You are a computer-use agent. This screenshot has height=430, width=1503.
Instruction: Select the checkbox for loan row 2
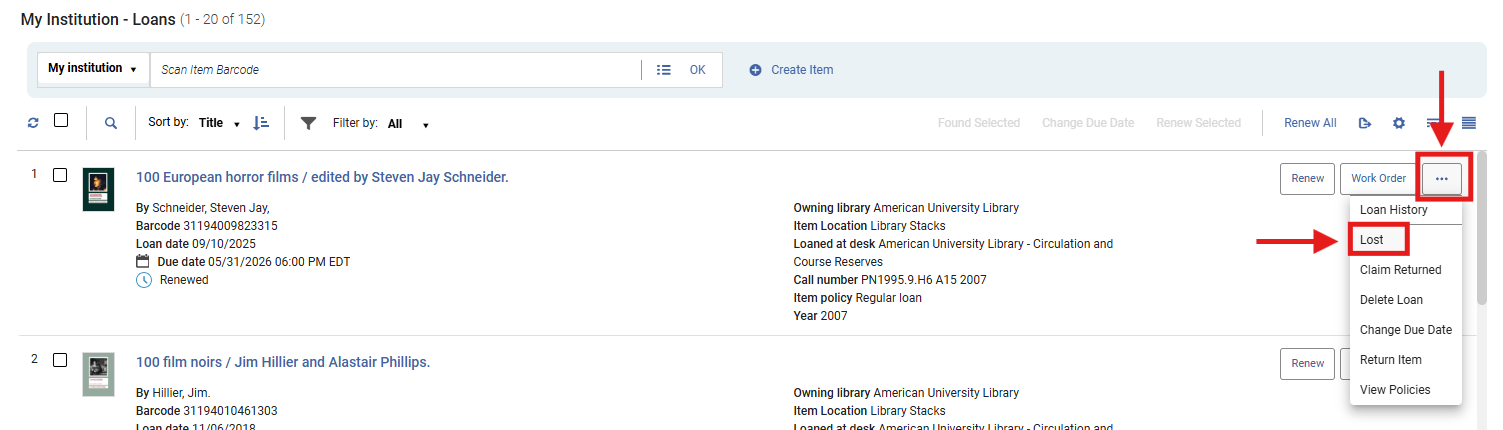pos(60,360)
